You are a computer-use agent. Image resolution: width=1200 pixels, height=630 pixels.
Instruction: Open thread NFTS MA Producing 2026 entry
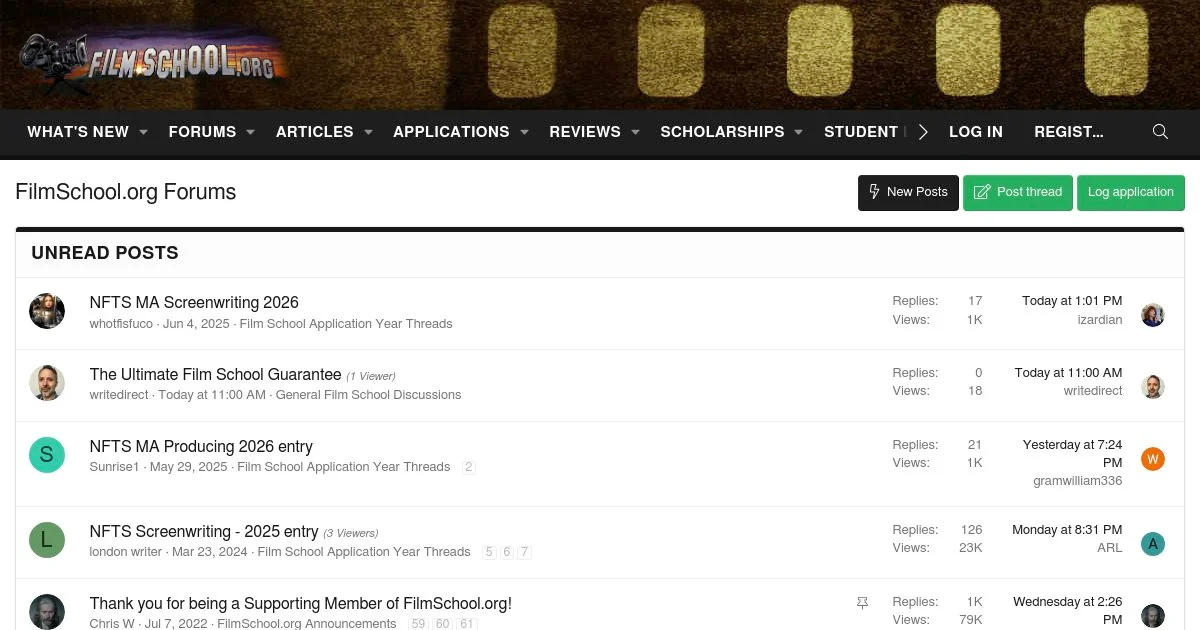click(x=201, y=446)
